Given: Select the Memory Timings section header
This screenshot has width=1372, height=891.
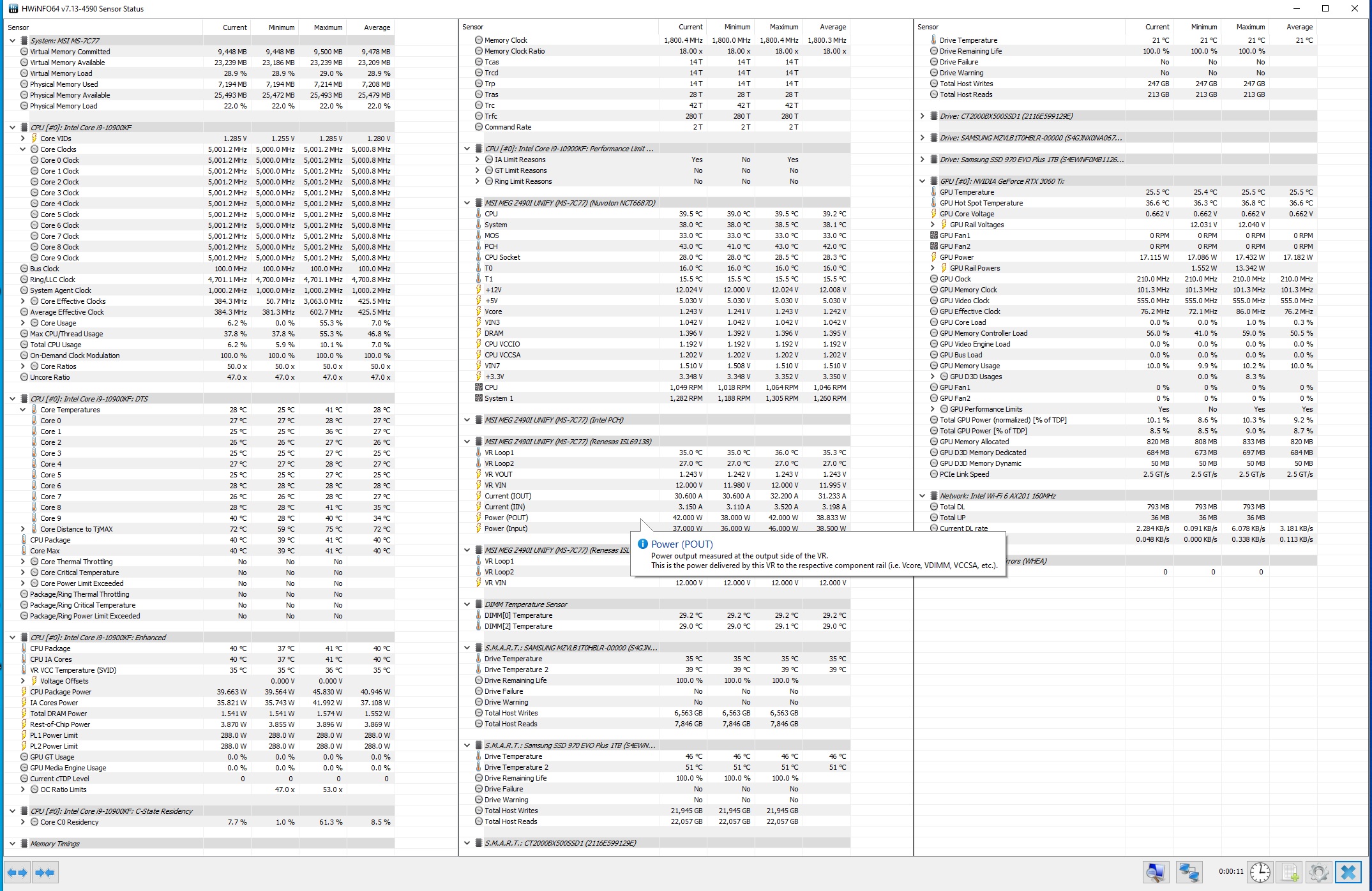Looking at the screenshot, I should (x=199, y=844).
